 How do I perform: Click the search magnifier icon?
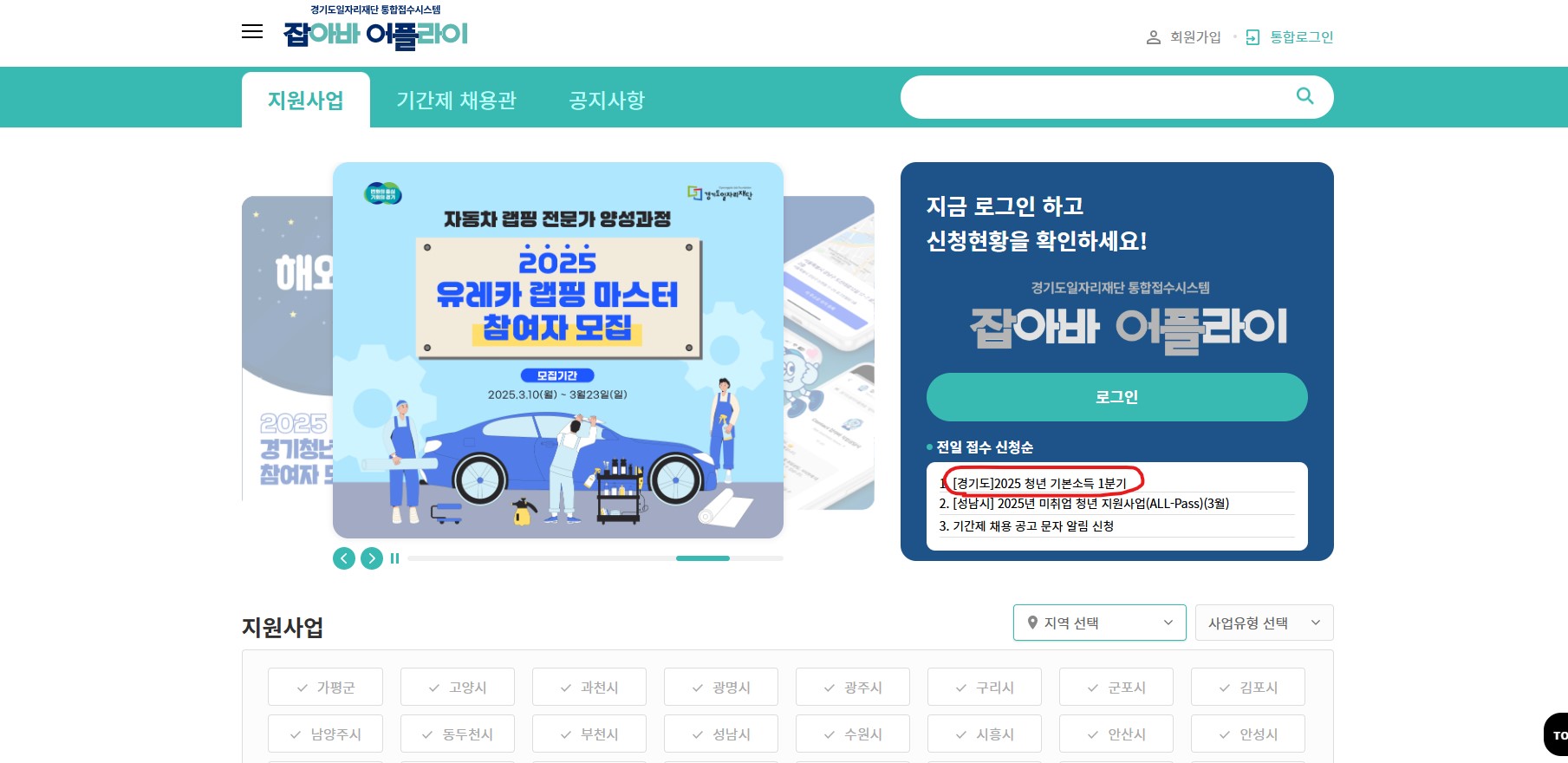pyautogui.click(x=1304, y=96)
